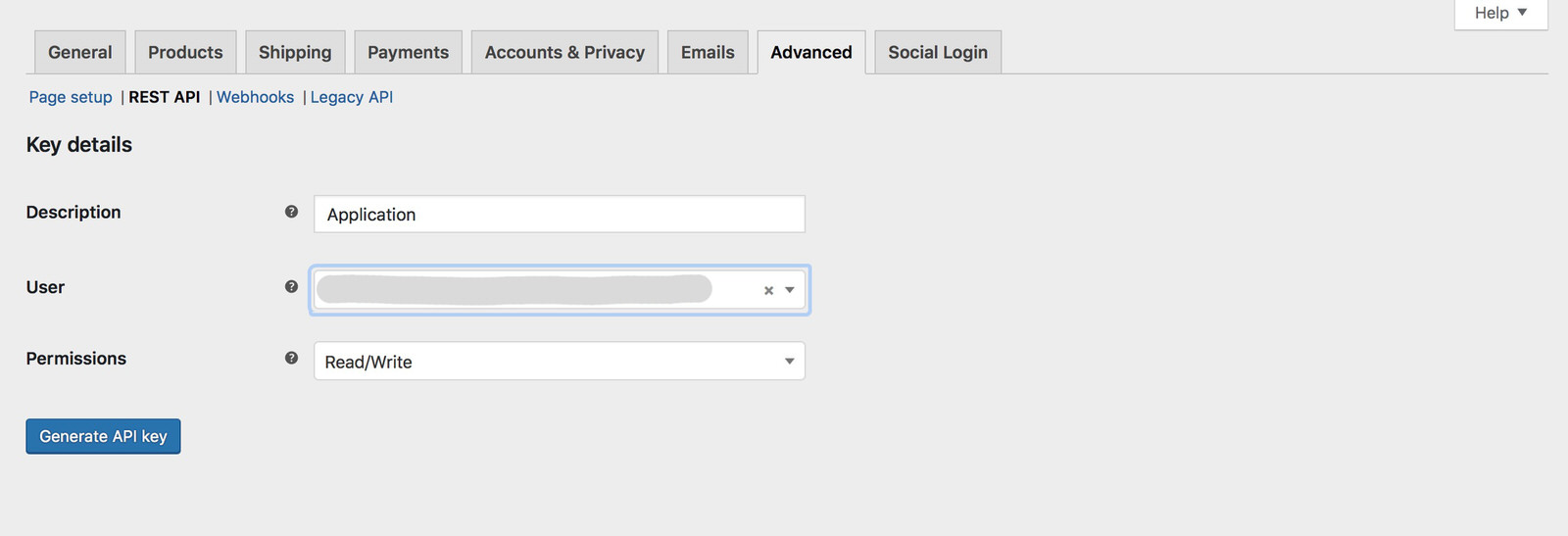Open the Products tab
1568x536 pixels.
185,53
